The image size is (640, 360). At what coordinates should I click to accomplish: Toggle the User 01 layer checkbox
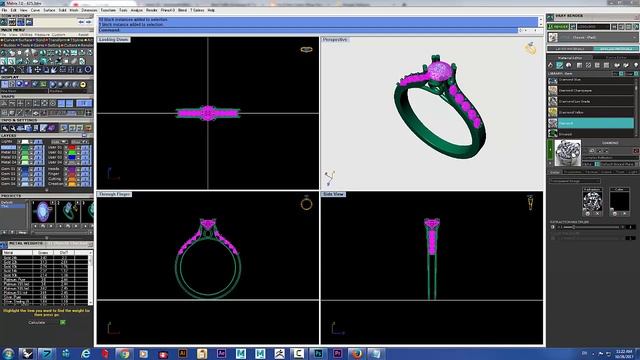pos(66,147)
